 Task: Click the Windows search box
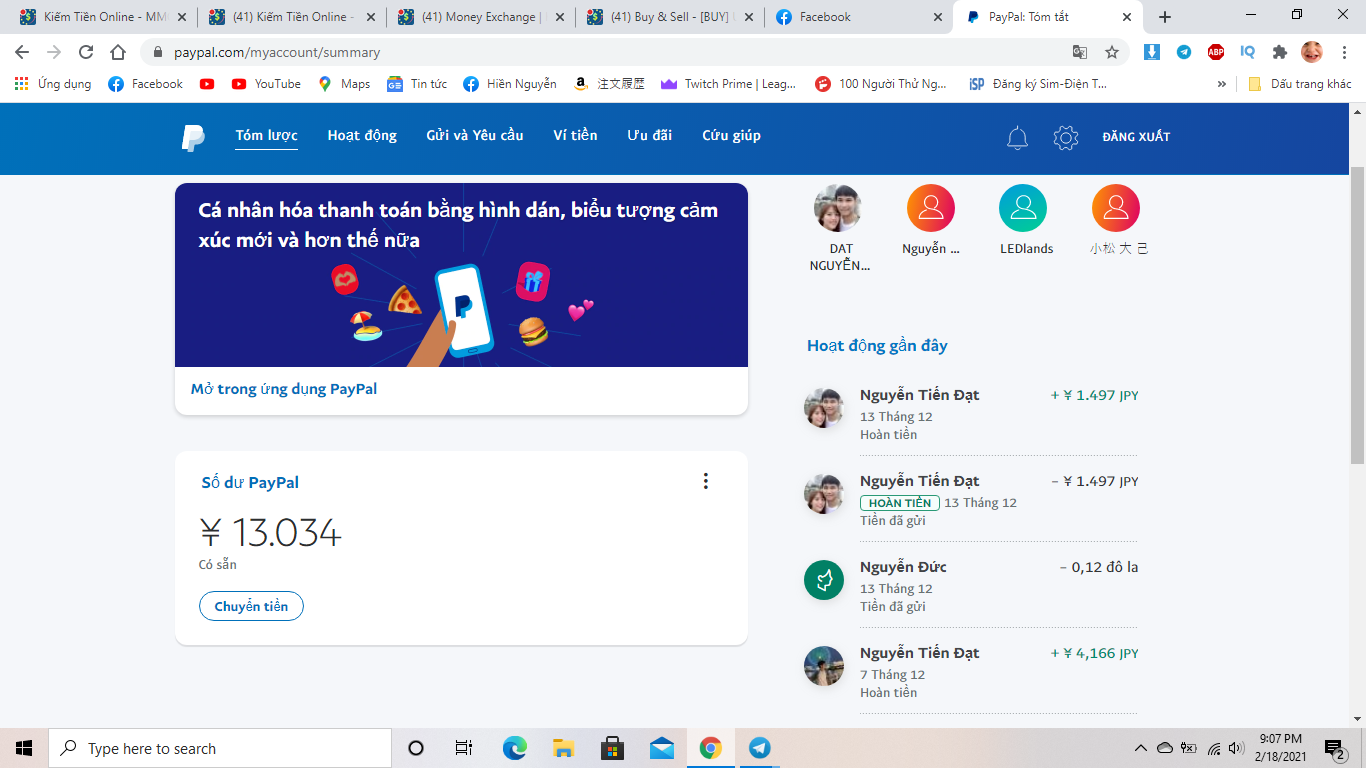(220, 748)
